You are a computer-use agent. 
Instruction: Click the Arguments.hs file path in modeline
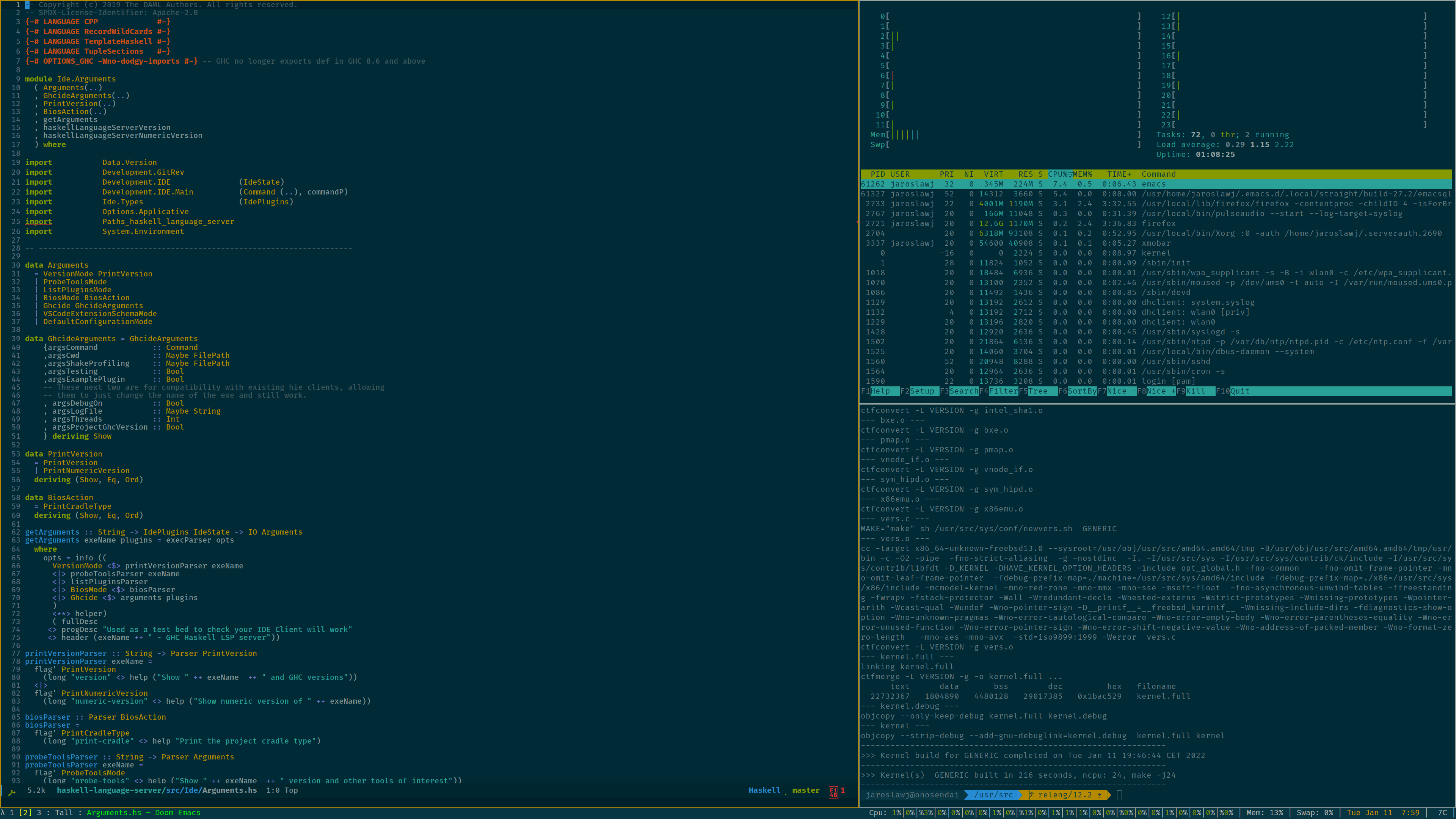(157, 790)
